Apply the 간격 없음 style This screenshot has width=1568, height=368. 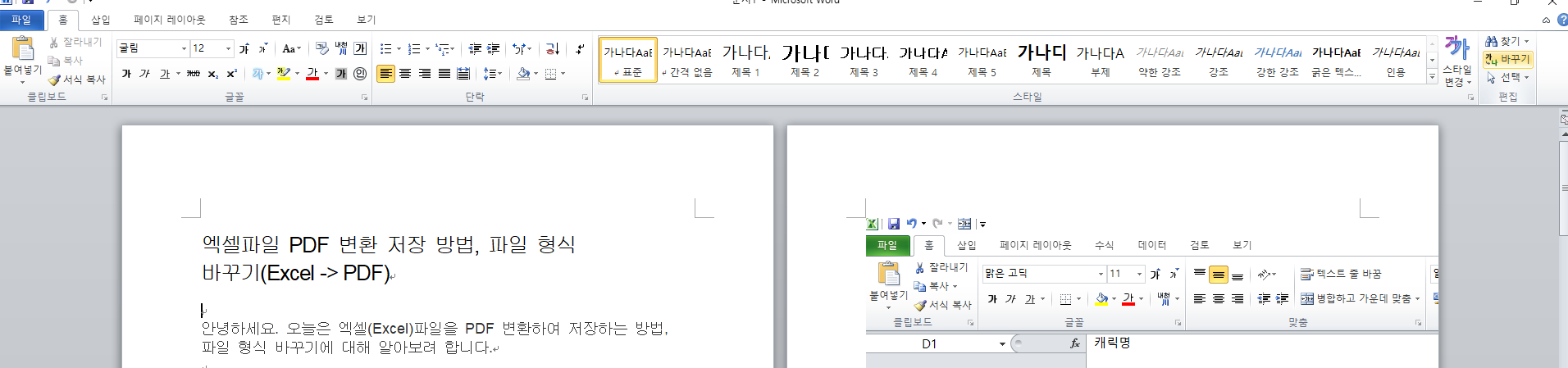[687, 60]
